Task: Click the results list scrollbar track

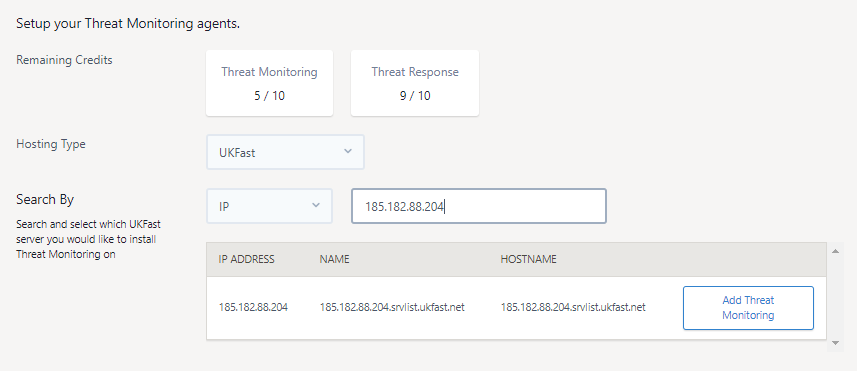Action: point(835,297)
